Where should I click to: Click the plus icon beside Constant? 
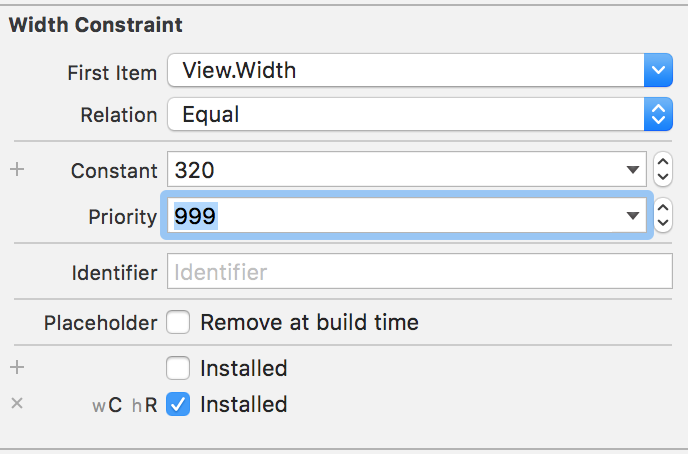pyautogui.click(x=16, y=170)
